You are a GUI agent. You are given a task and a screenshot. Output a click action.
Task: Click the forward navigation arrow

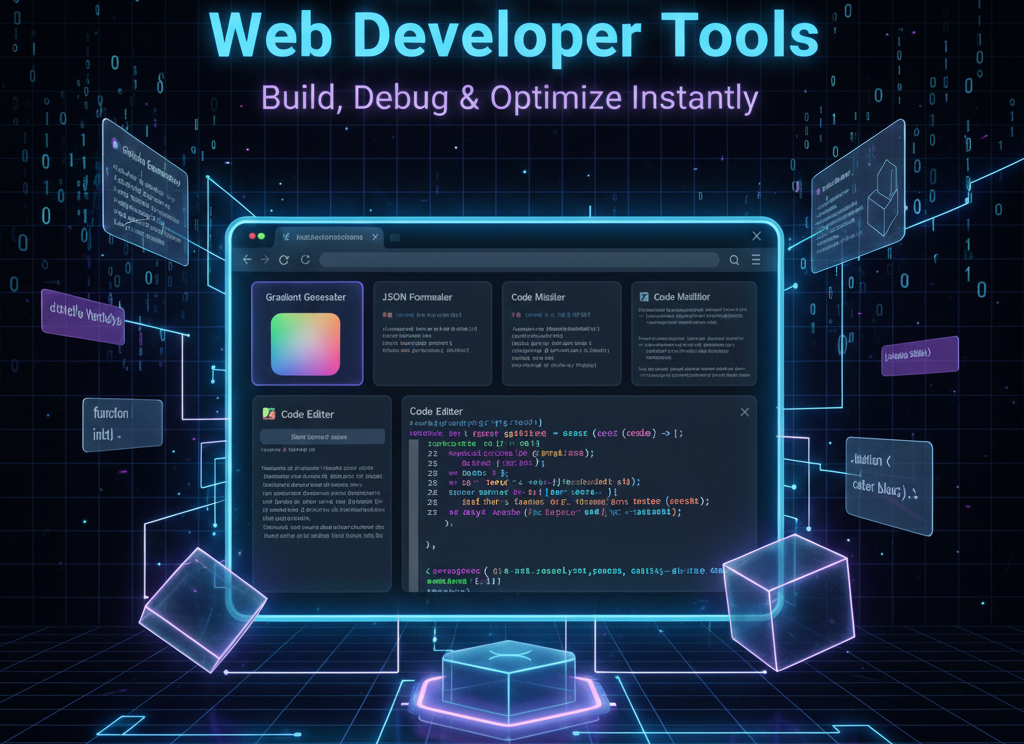264,260
